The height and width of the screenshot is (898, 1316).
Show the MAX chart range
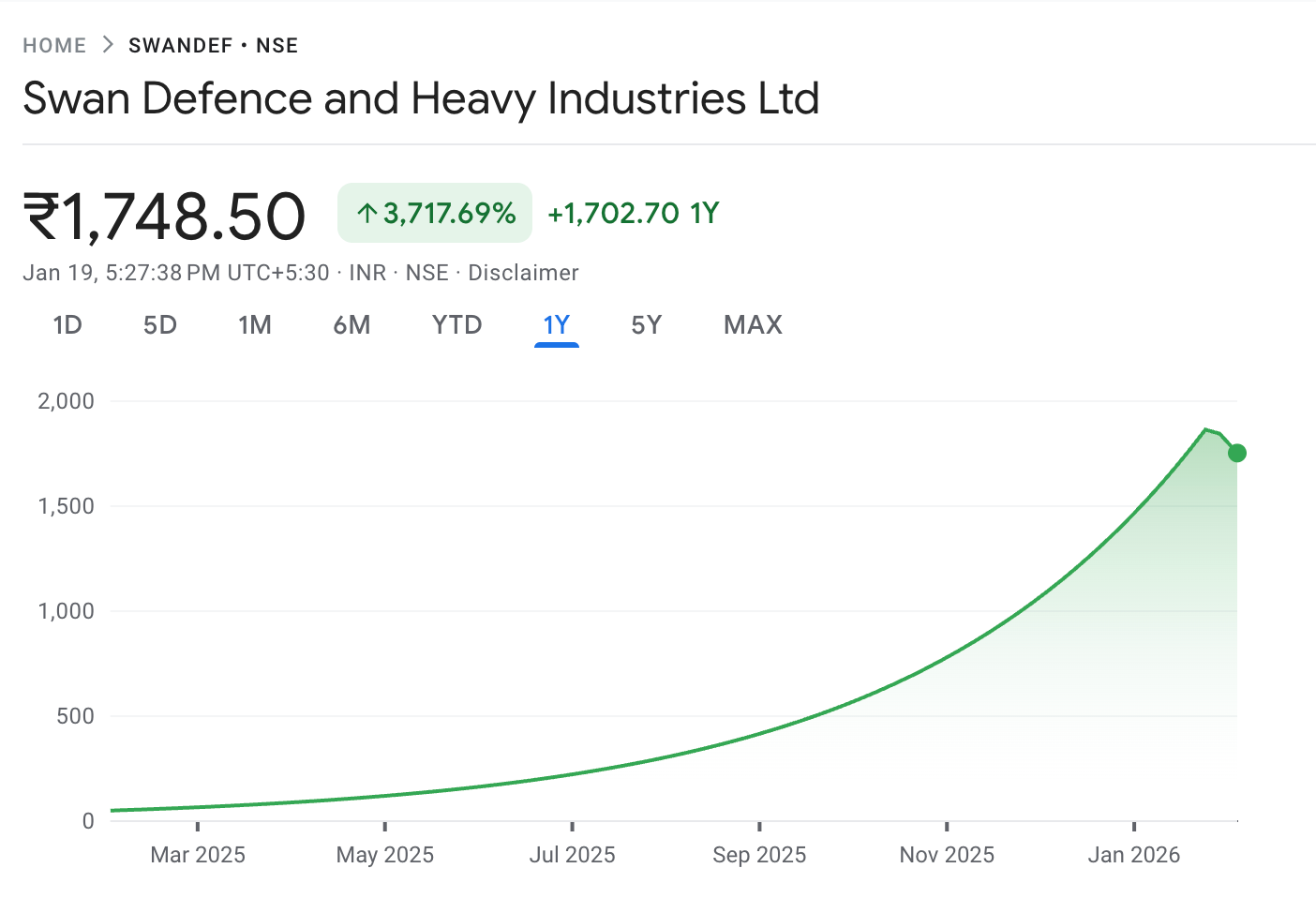point(753,325)
